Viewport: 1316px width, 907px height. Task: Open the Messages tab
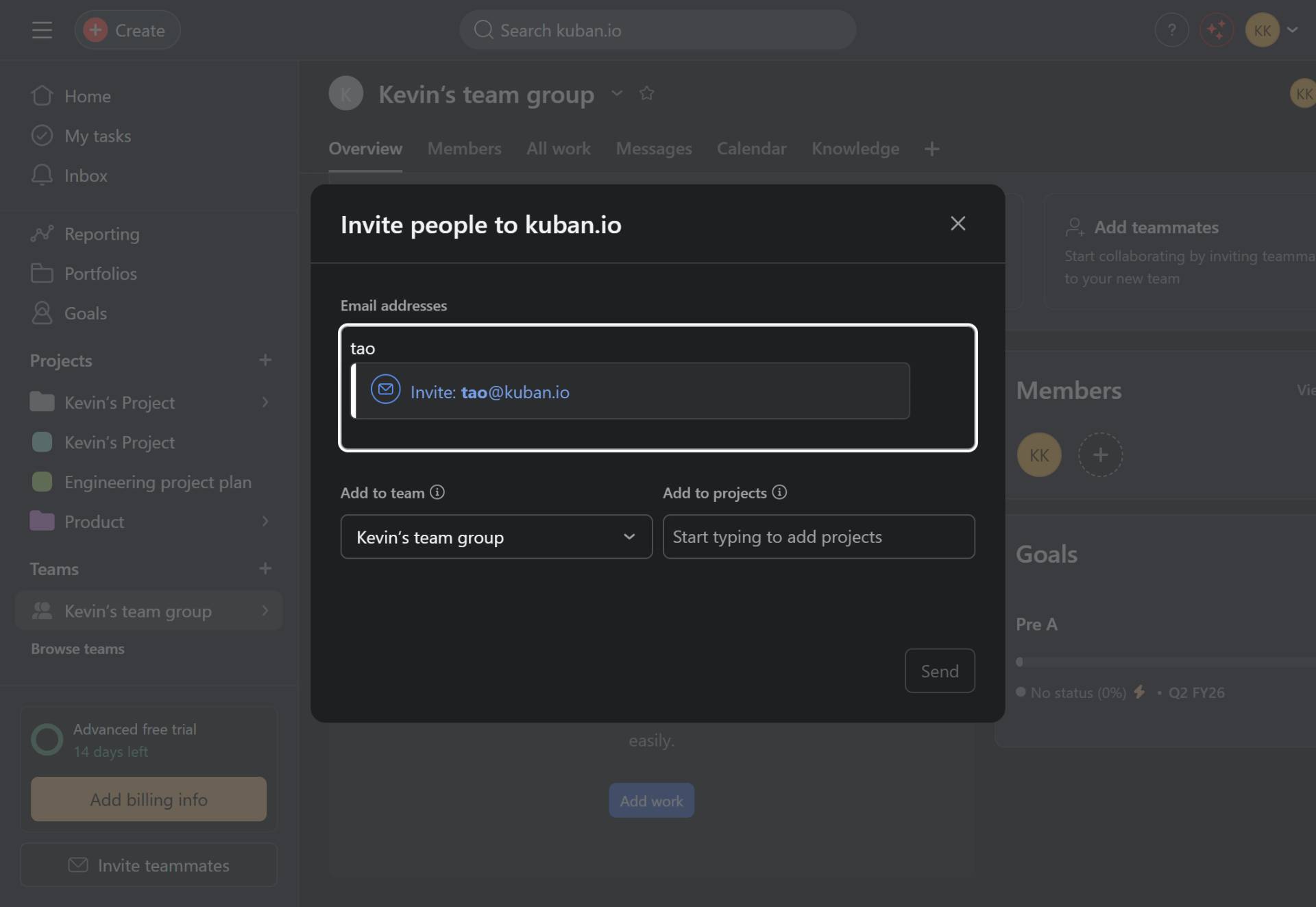point(654,149)
